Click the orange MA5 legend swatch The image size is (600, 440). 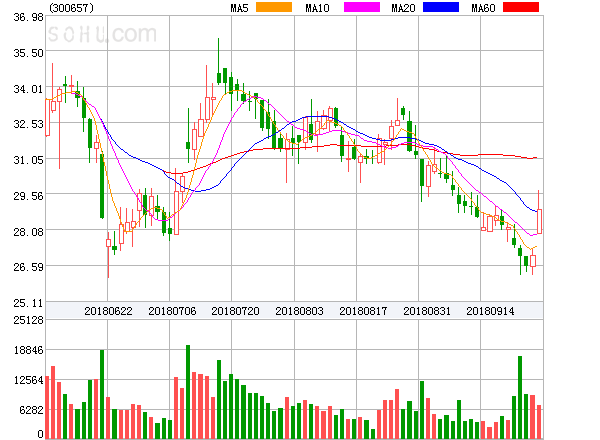point(274,7)
